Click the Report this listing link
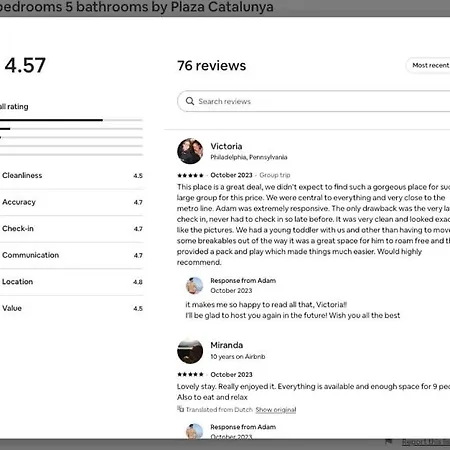The width and height of the screenshot is (450, 450). (426, 442)
